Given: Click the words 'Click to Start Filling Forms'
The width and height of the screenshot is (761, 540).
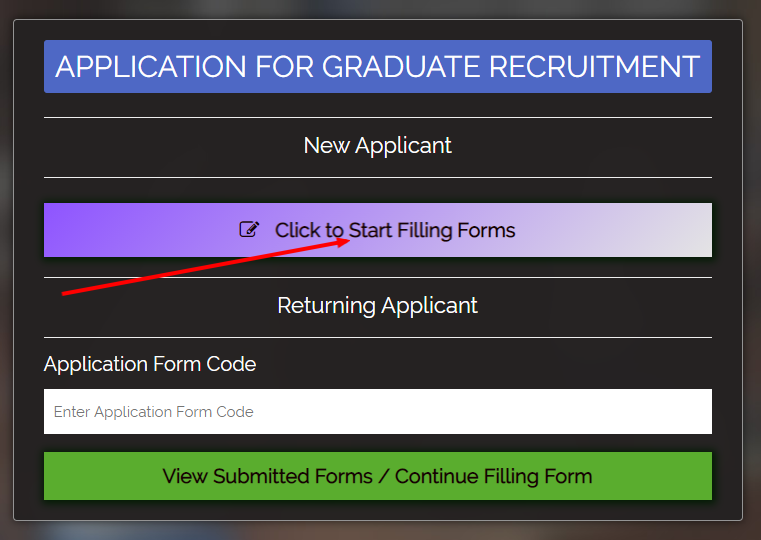Looking at the screenshot, I should click(395, 230).
